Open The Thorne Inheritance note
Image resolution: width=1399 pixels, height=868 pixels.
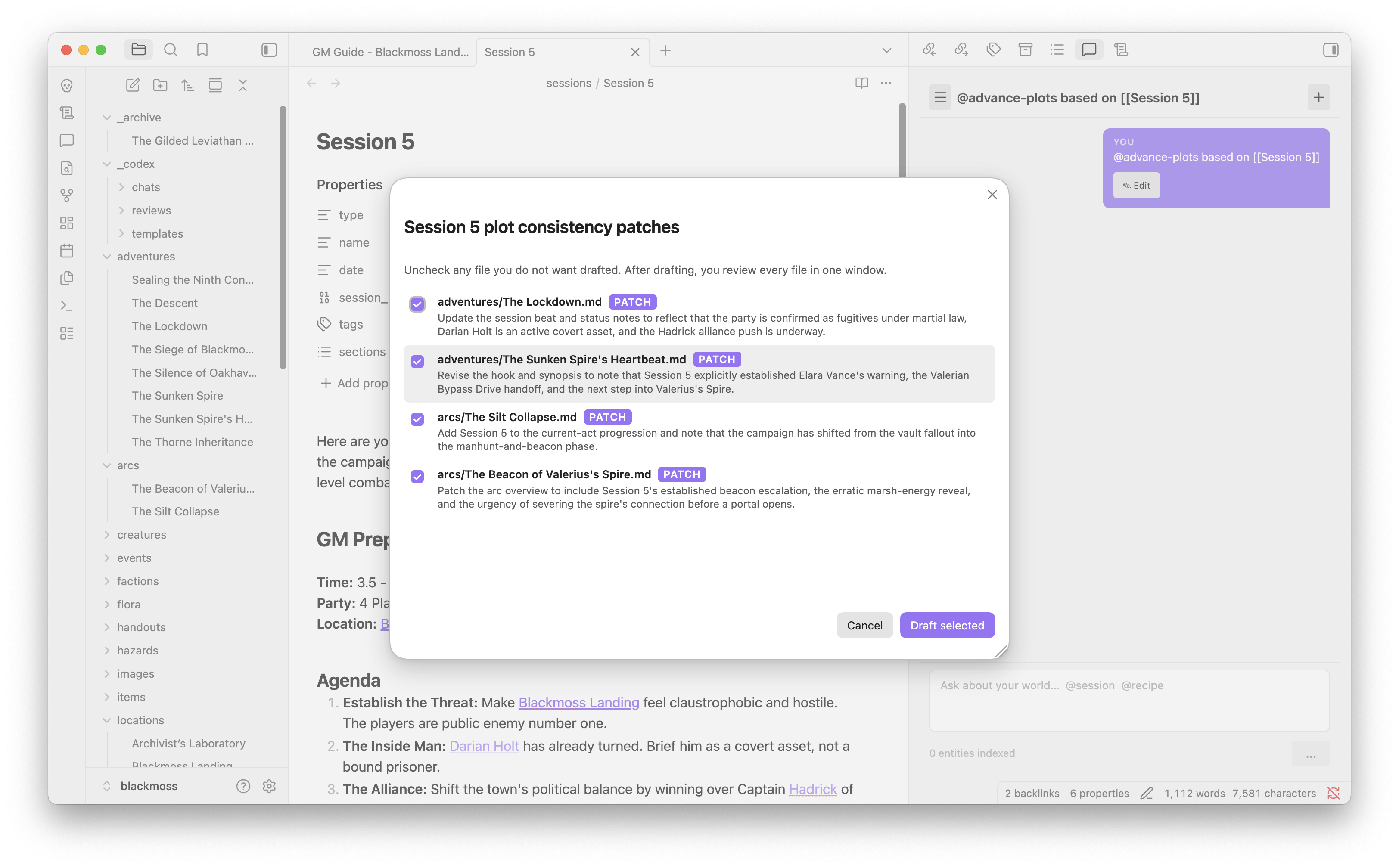(x=193, y=442)
